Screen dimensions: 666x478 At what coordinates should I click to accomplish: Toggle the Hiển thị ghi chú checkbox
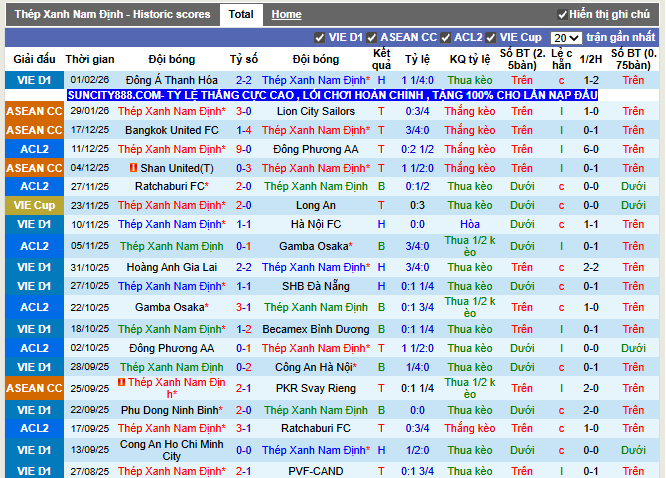pos(562,15)
